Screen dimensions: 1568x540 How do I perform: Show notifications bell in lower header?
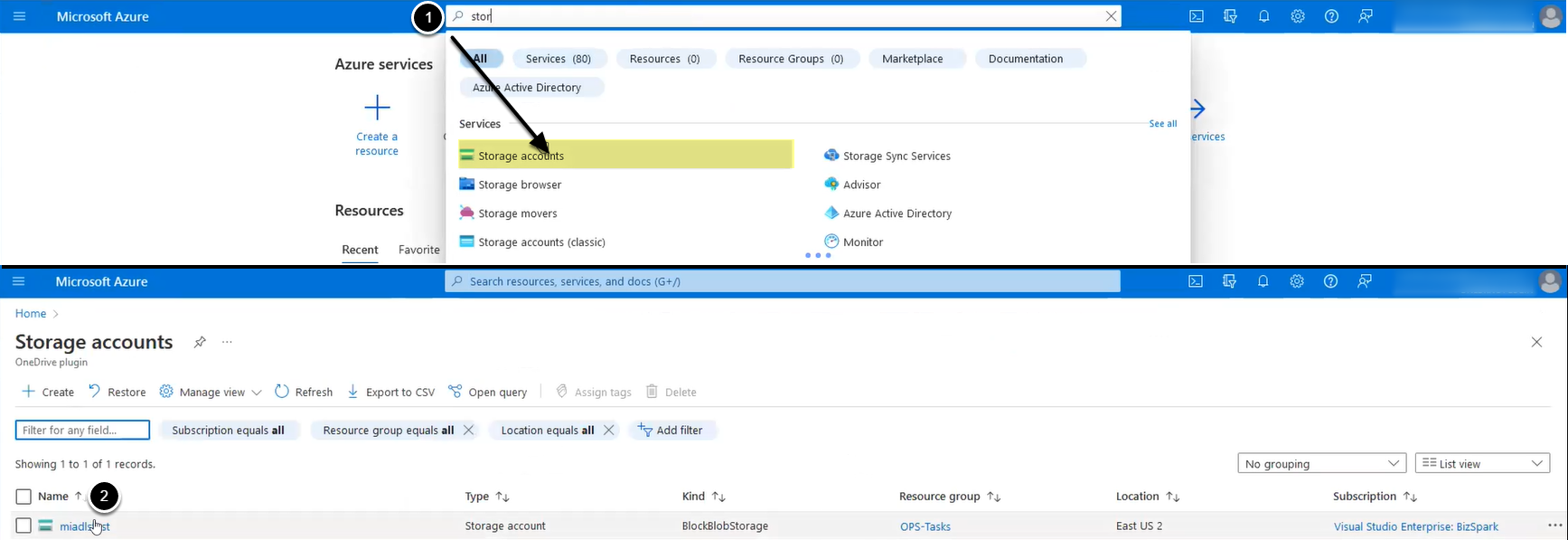point(1263,281)
